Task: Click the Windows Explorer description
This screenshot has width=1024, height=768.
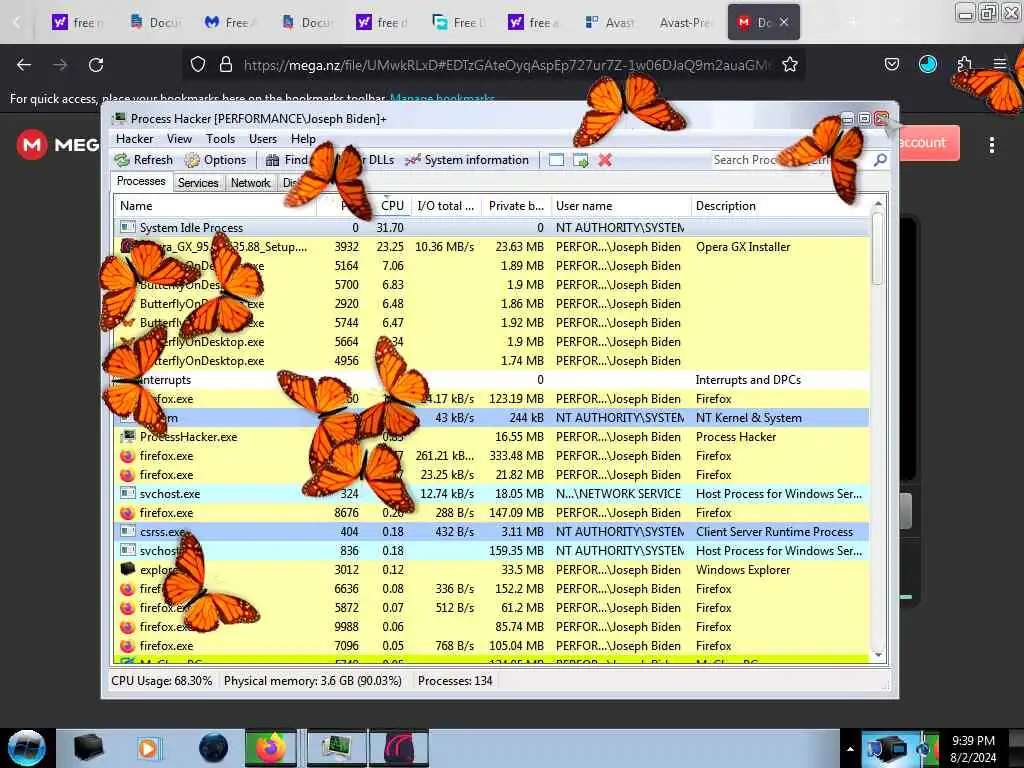Action: click(x=743, y=569)
